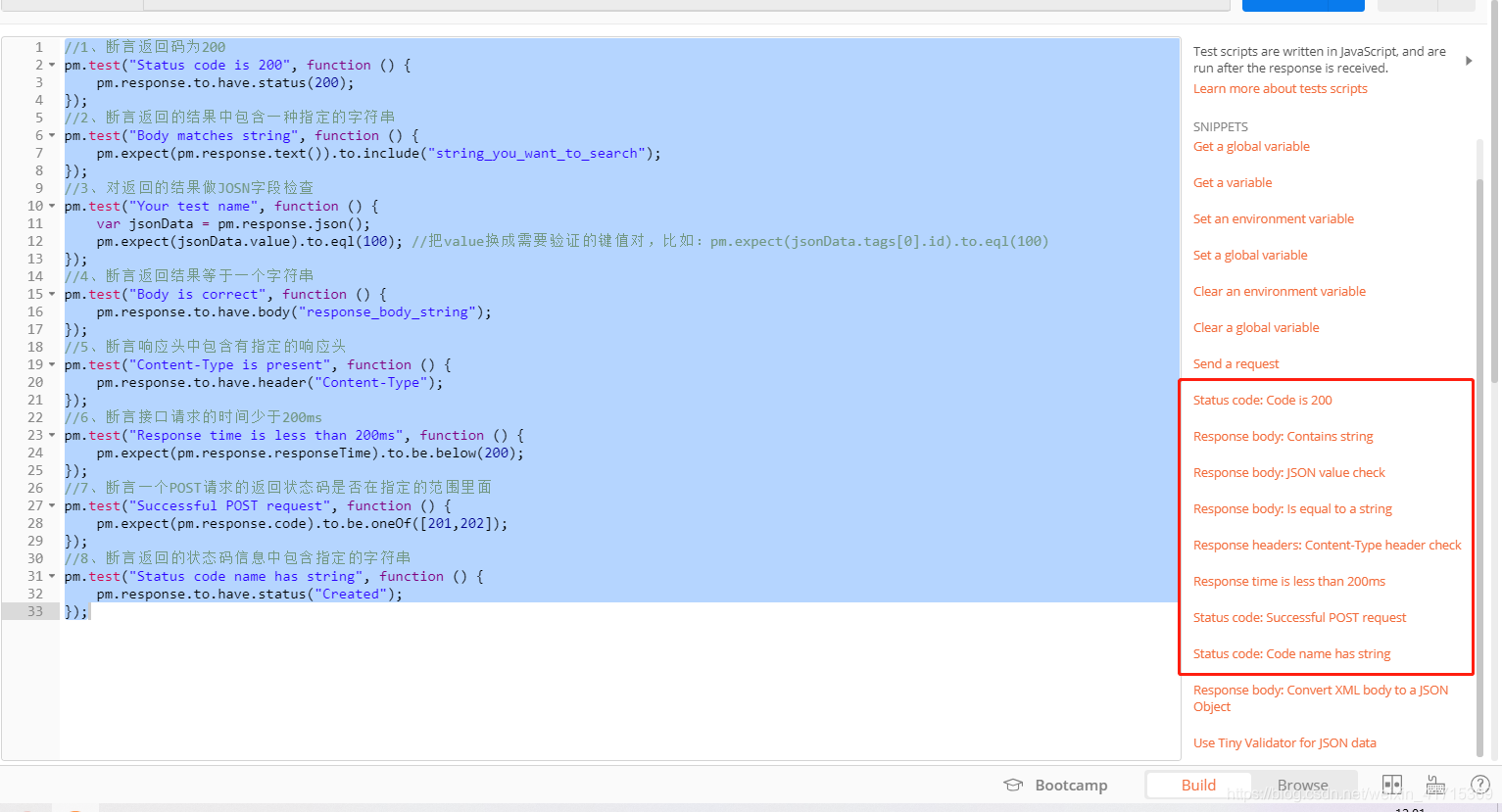Click the "Body is correct" test name
Image resolution: width=1502 pixels, height=812 pixels.
pyautogui.click(x=197, y=294)
